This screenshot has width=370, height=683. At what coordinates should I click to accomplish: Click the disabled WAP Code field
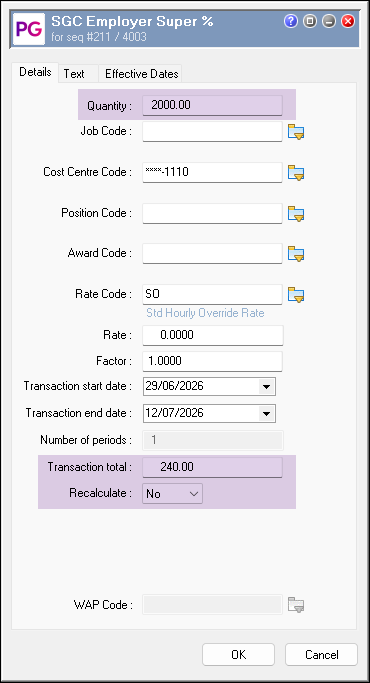pyautogui.click(x=213, y=605)
